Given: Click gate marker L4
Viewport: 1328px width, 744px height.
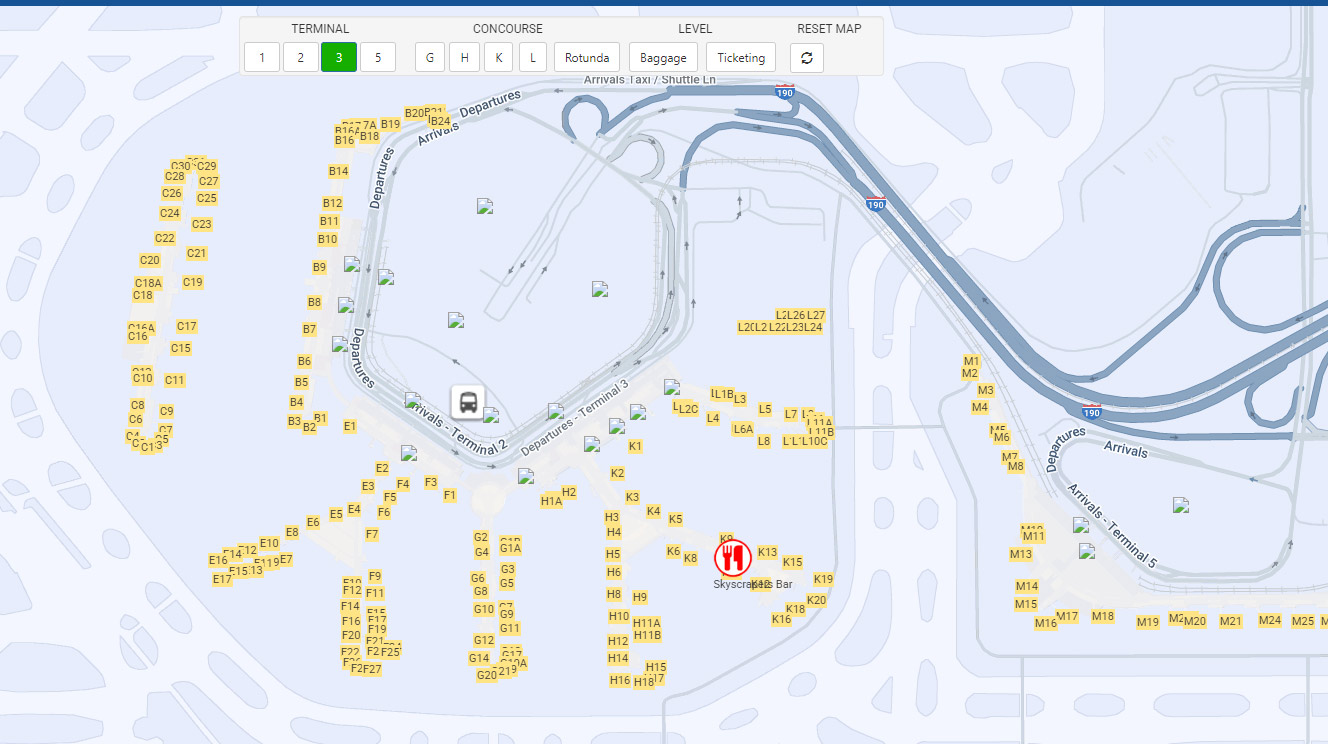Looking at the screenshot, I should pyautogui.click(x=713, y=418).
